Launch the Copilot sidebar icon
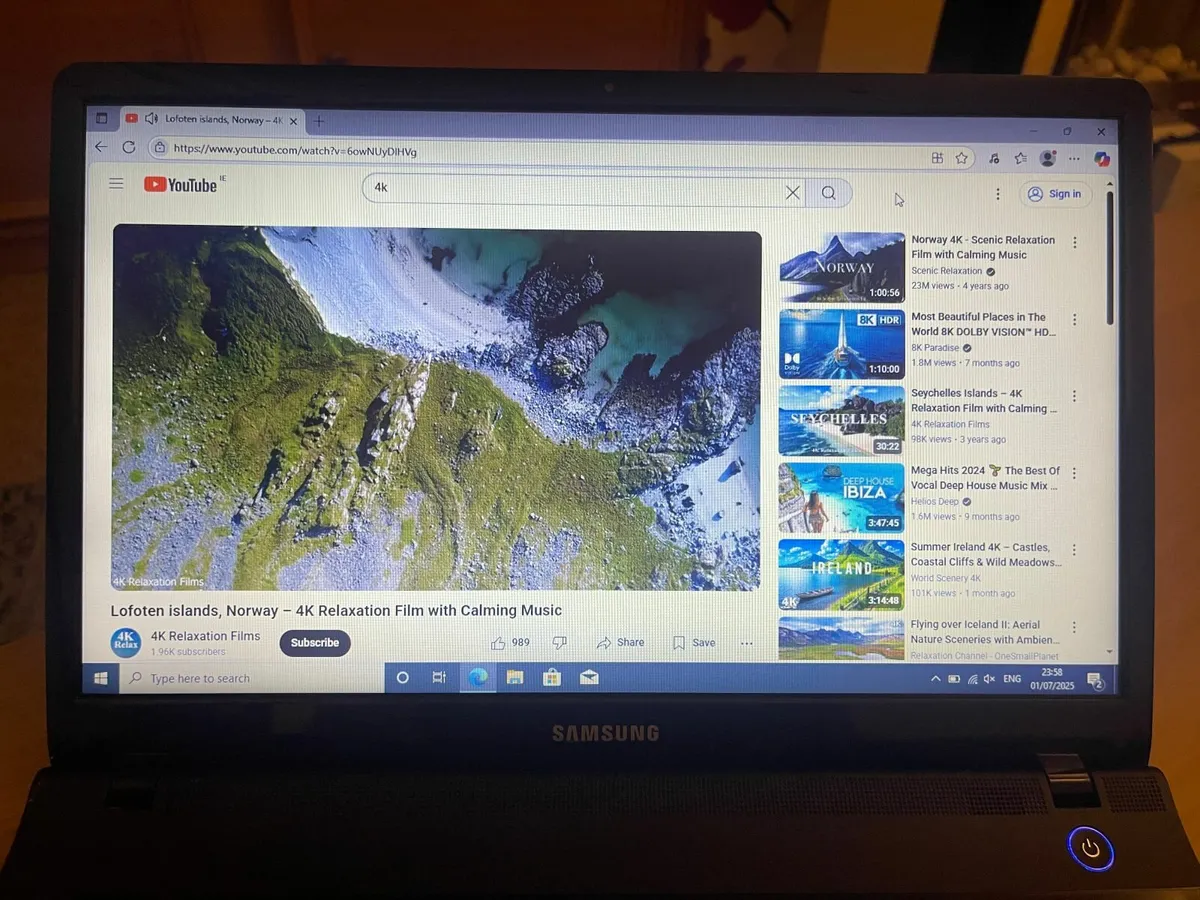This screenshot has height=900, width=1200. tap(1101, 159)
